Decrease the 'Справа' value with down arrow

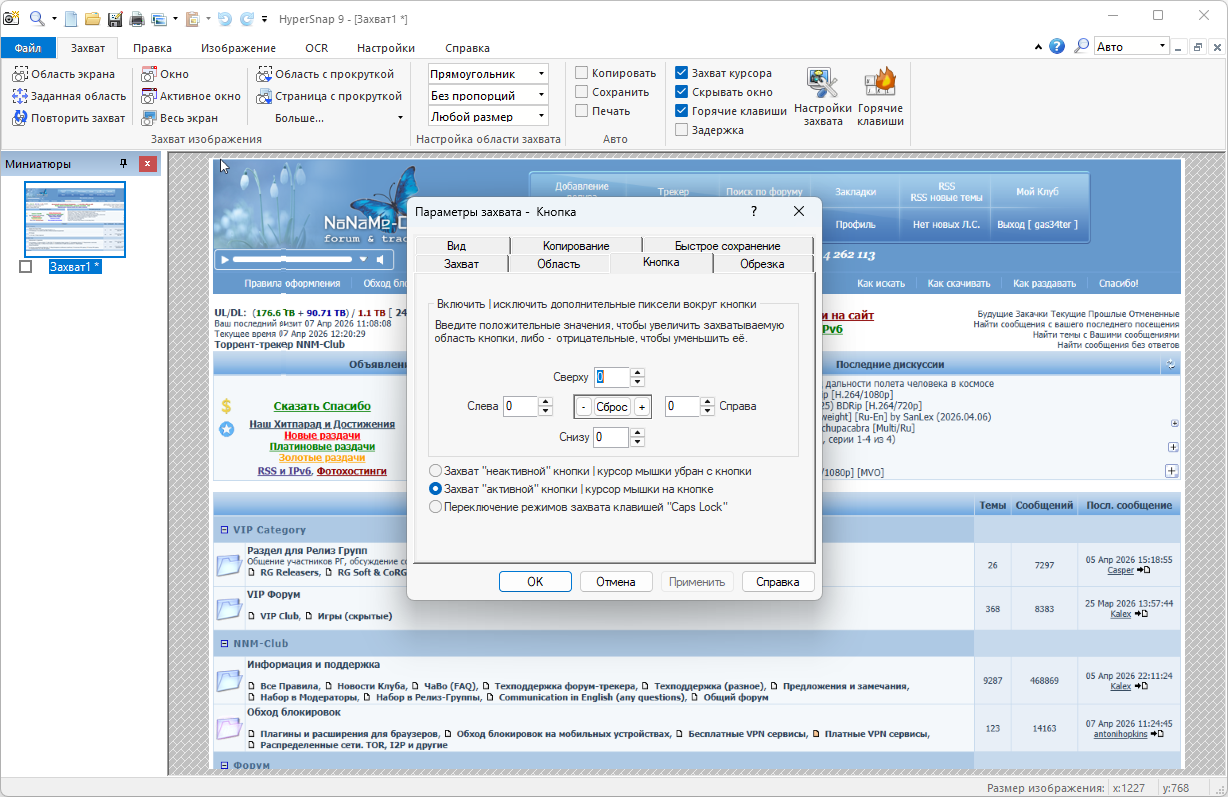click(707, 411)
